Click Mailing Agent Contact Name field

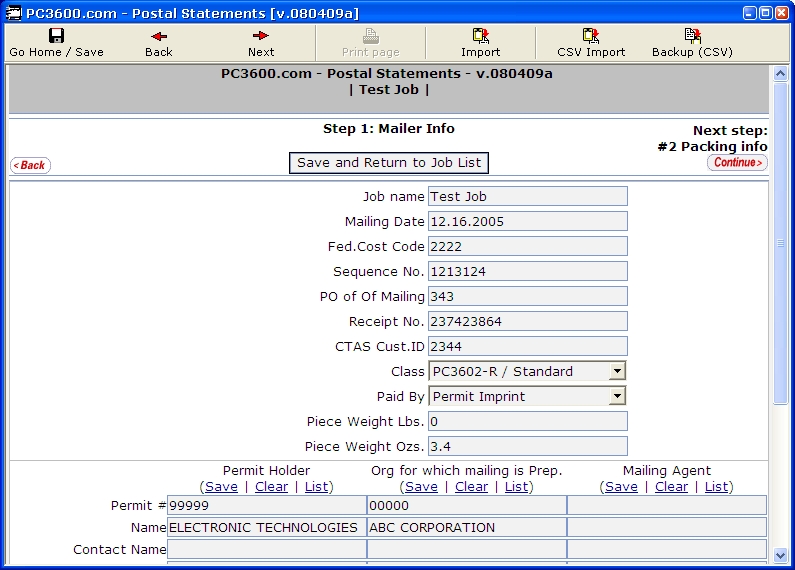(667, 549)
